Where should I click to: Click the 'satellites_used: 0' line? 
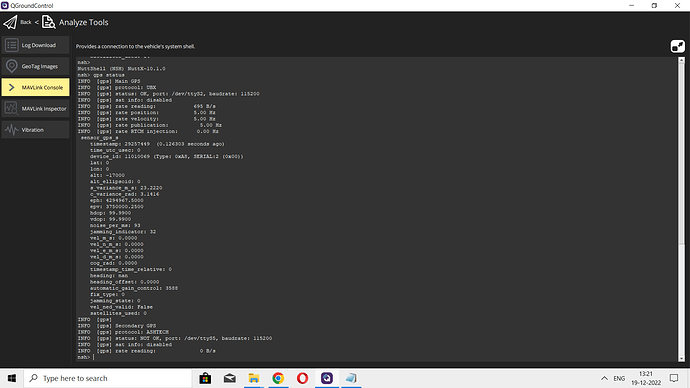tap(118, 313)
